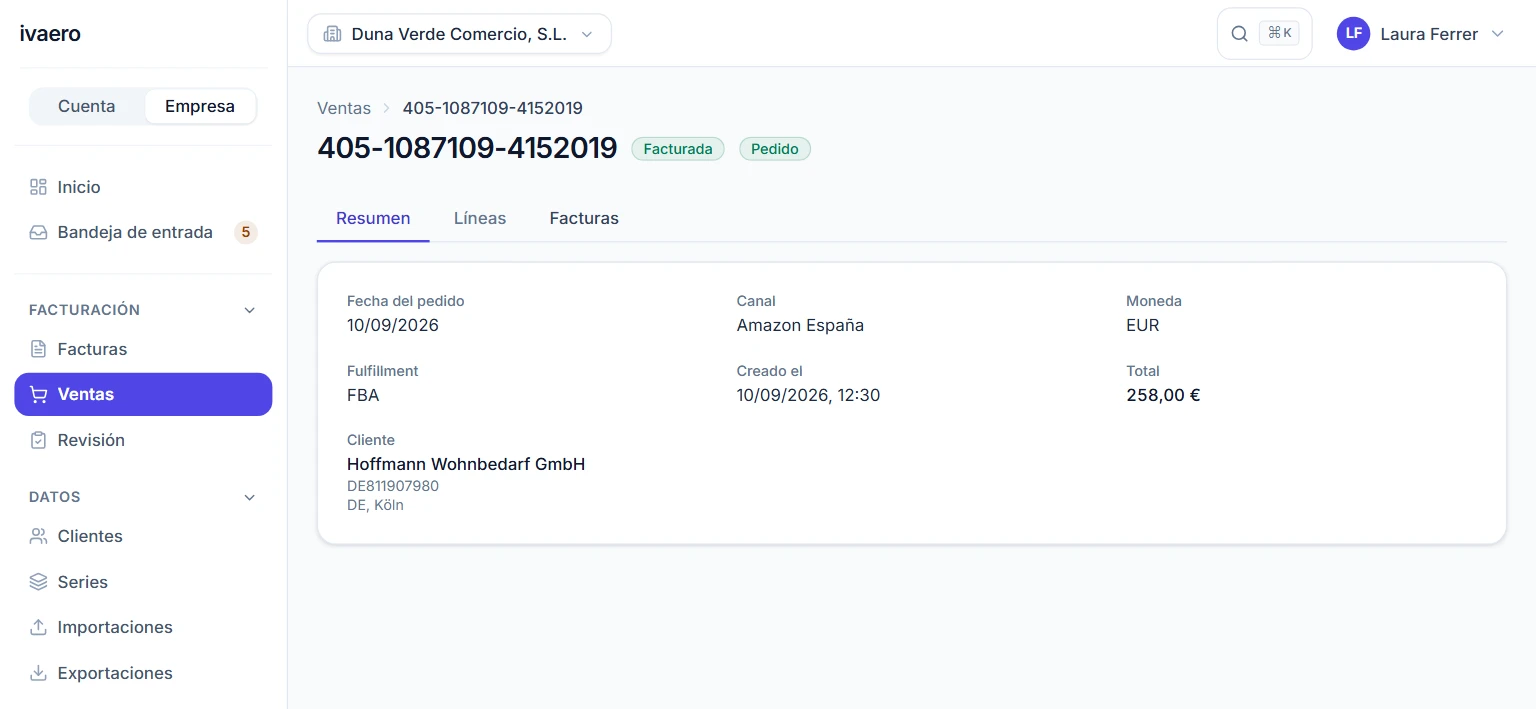Screen dimensions: 1536x709
Task: Open the search with magnifier icon
Action: click(x=1239, y=34)
